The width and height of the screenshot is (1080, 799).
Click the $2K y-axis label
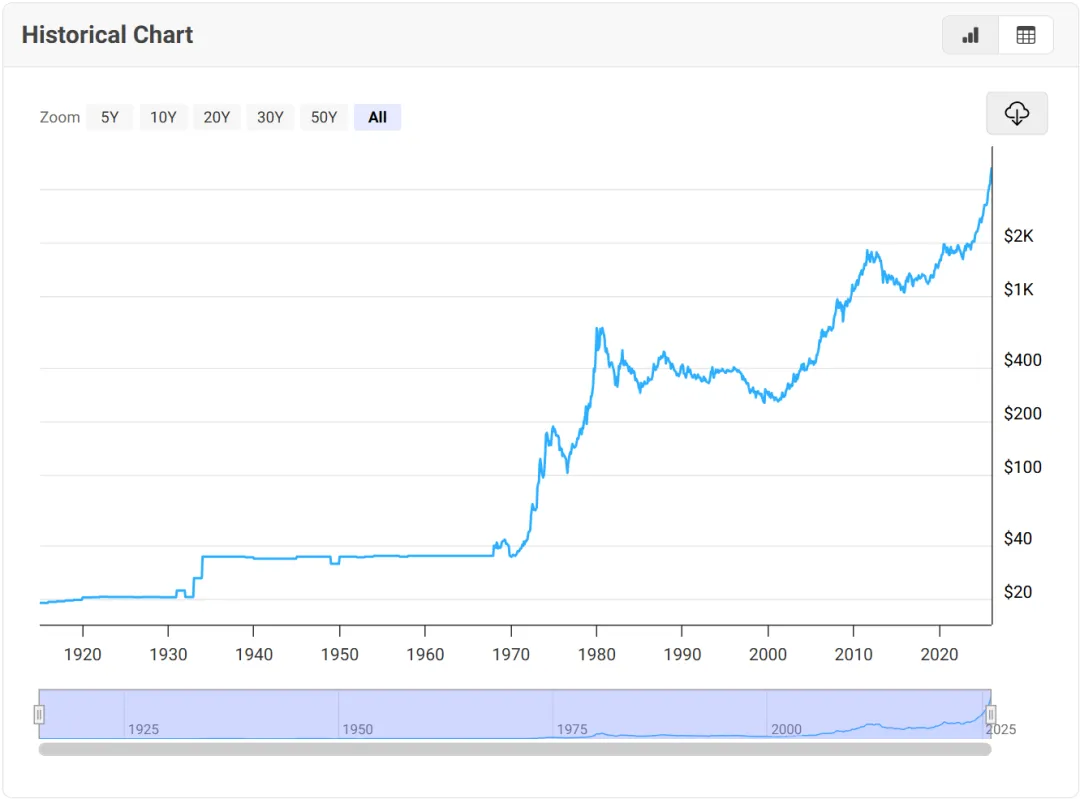pyautogui.click(x=1020, y=236)
